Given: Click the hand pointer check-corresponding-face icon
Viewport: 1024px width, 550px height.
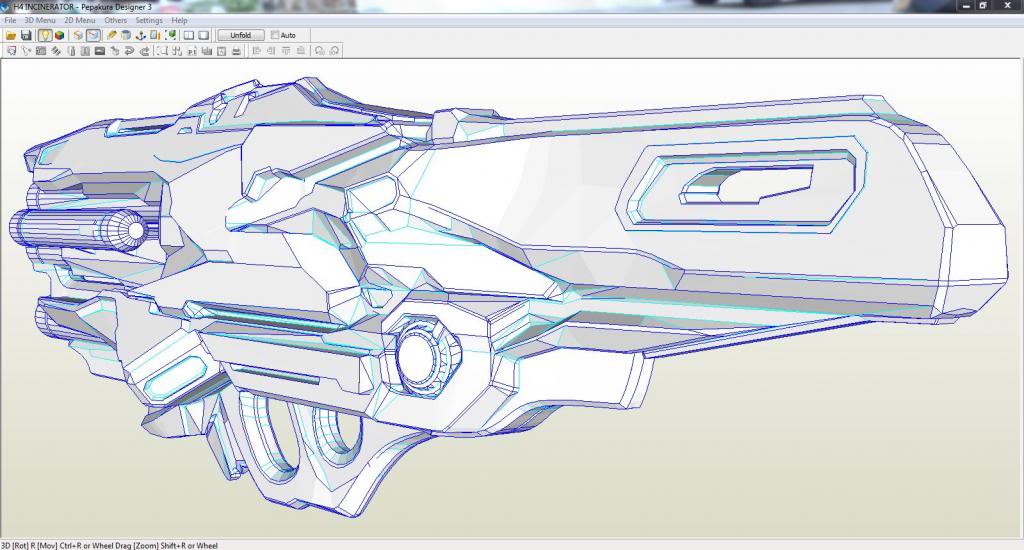Looking at the screenshot, I should point(115,51).
